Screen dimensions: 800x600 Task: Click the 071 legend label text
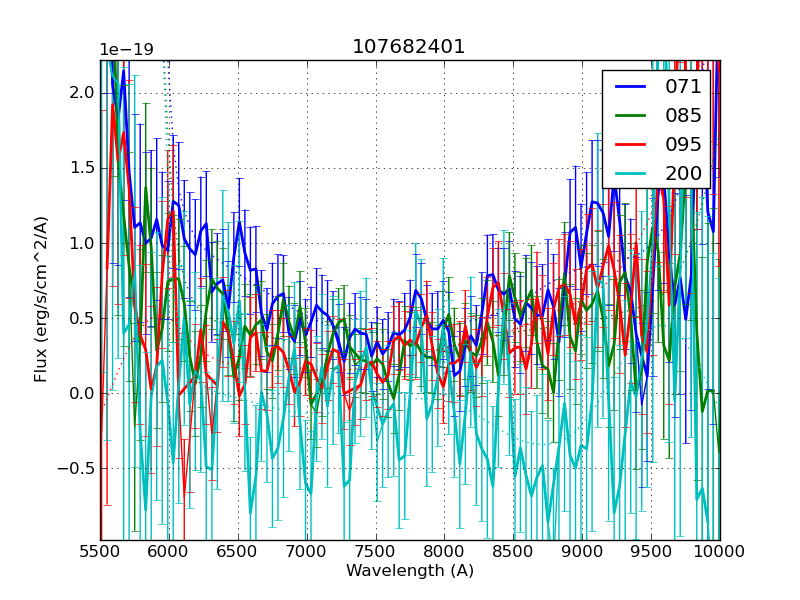[683, 87]
